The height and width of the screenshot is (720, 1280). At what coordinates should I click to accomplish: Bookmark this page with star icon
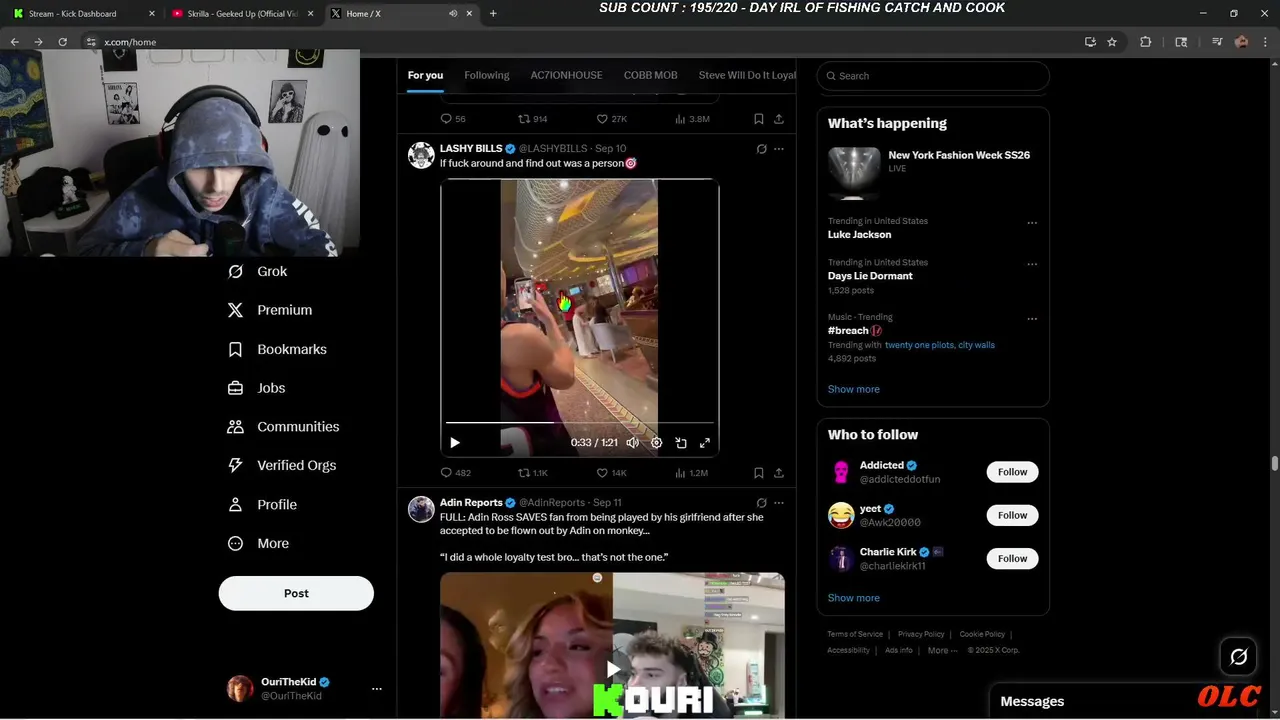(x=1112, y=42)
